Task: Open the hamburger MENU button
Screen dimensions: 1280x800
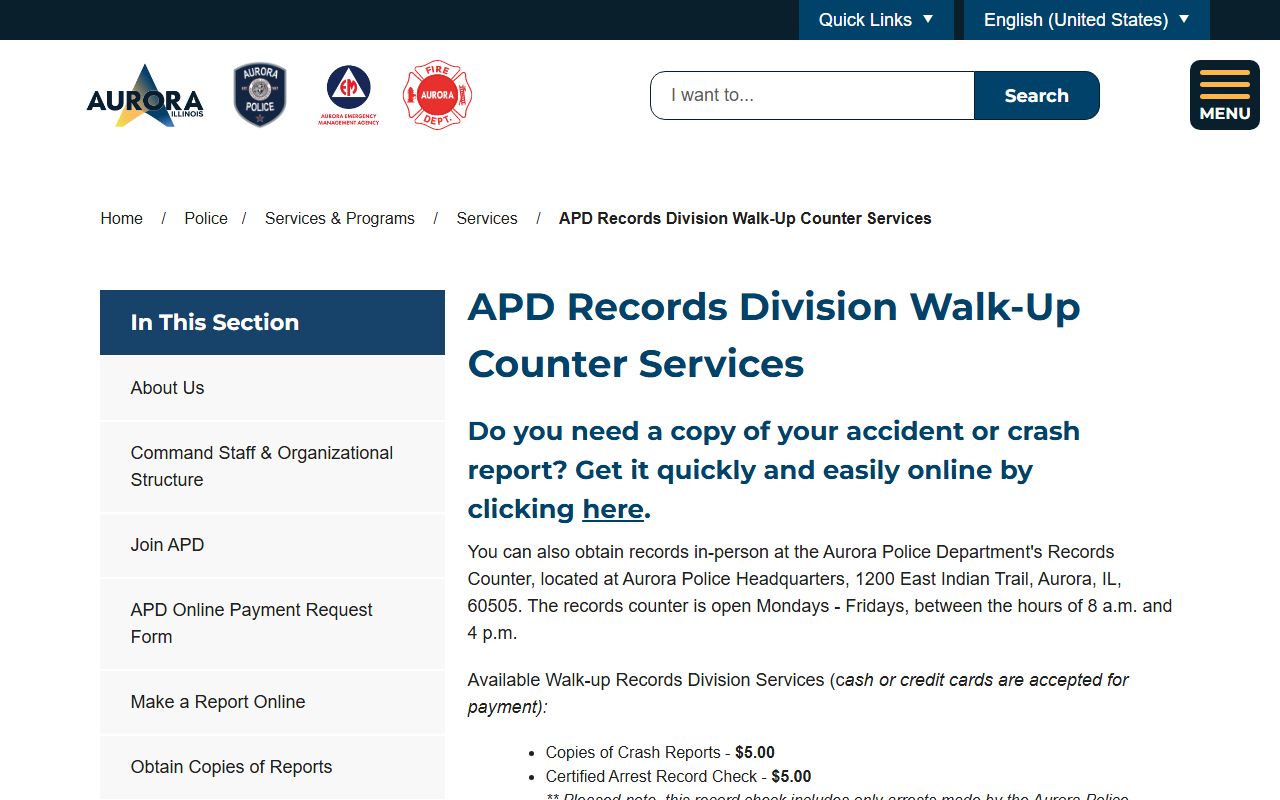Action: [x=1225, y=95]
